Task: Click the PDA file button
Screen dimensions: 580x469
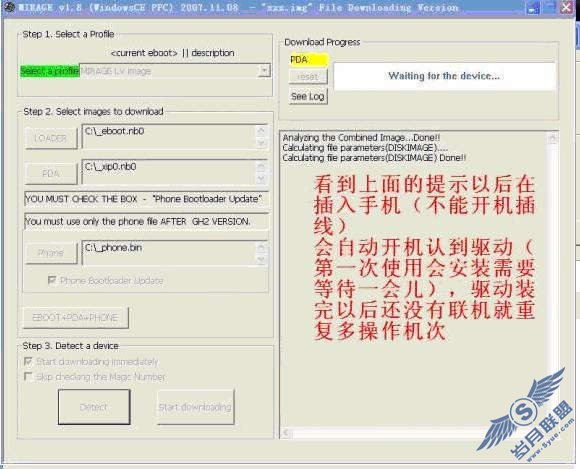Action: pos(51,173)
